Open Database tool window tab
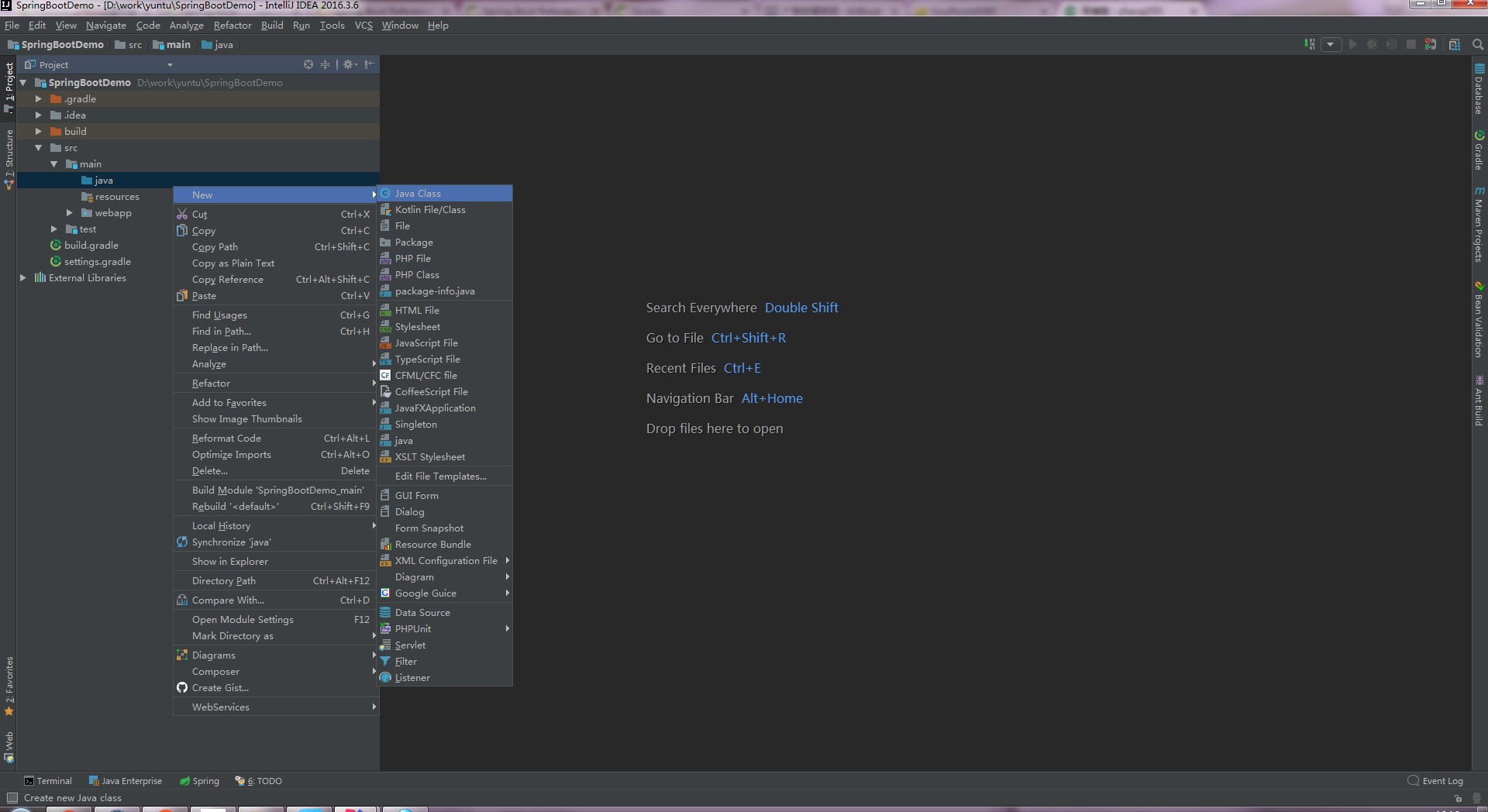The image size is (1488, 812). pyautogui.click(x=1479, y=88)
